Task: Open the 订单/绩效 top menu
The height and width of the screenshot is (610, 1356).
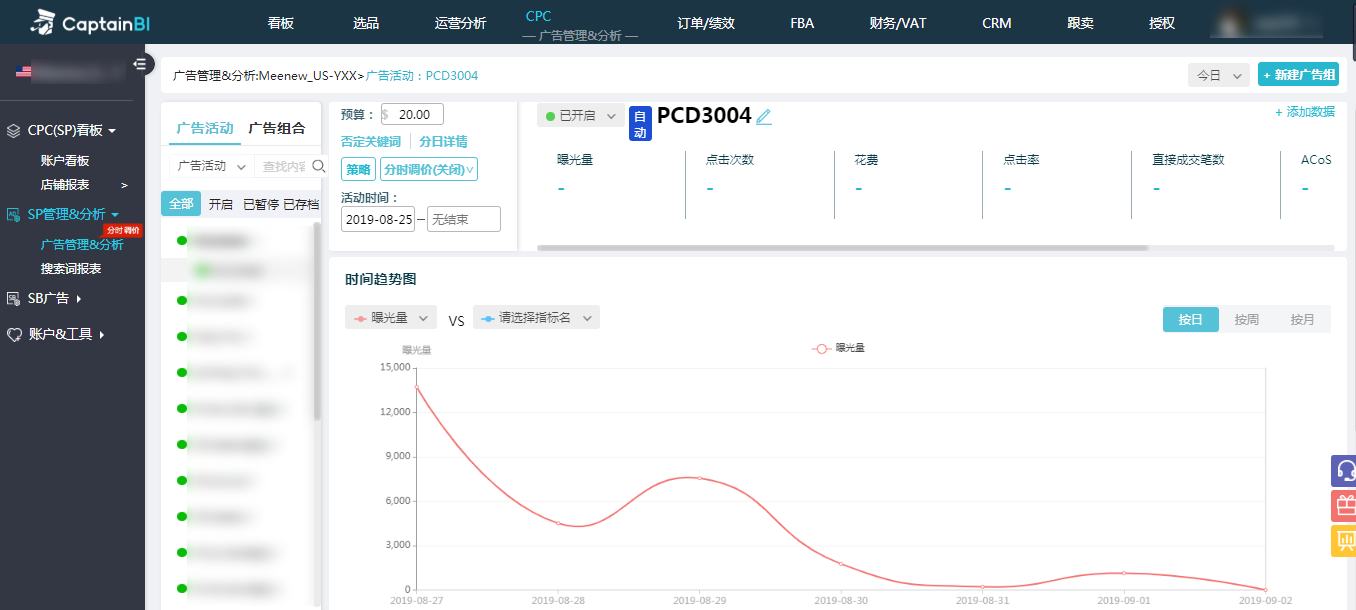Action: [x=706, y=23]
